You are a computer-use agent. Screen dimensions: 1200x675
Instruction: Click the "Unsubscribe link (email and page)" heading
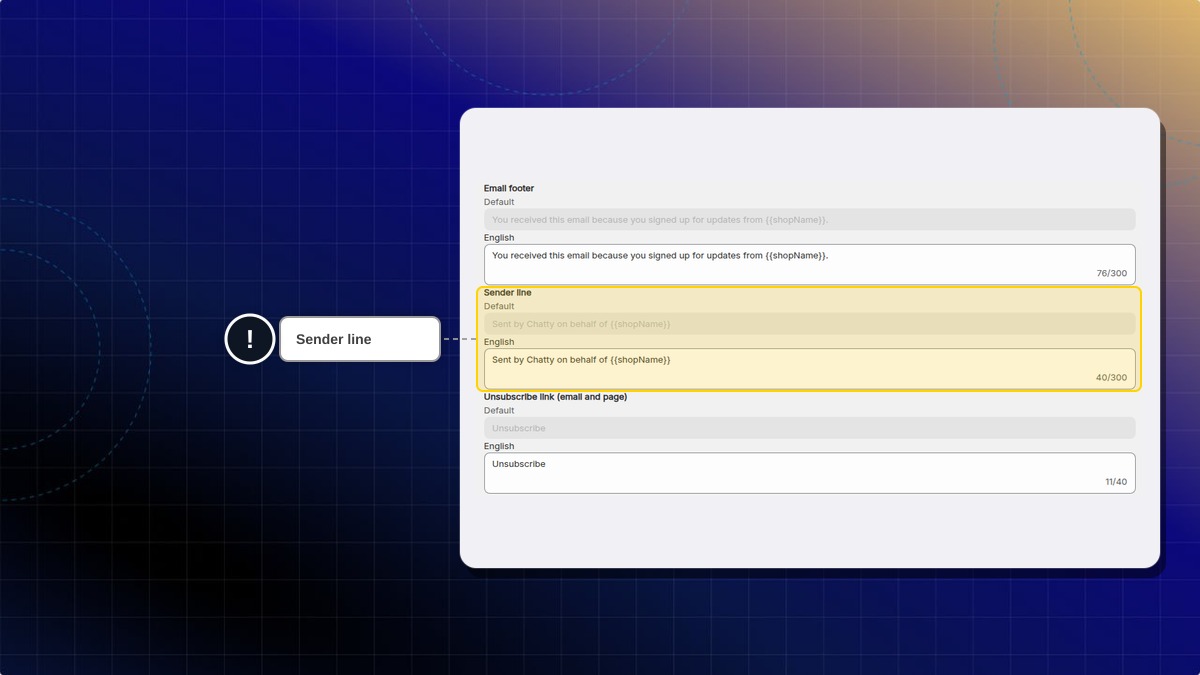[x=555, y=397]
